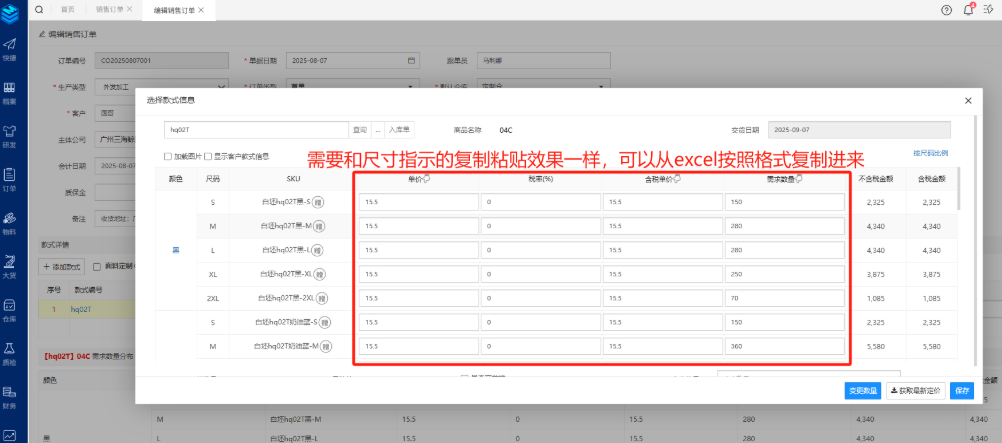Click the 赠 gift badge on 白坯hq02T黑-S
Screen dimensions: 1002x443
tap(319, 202)
